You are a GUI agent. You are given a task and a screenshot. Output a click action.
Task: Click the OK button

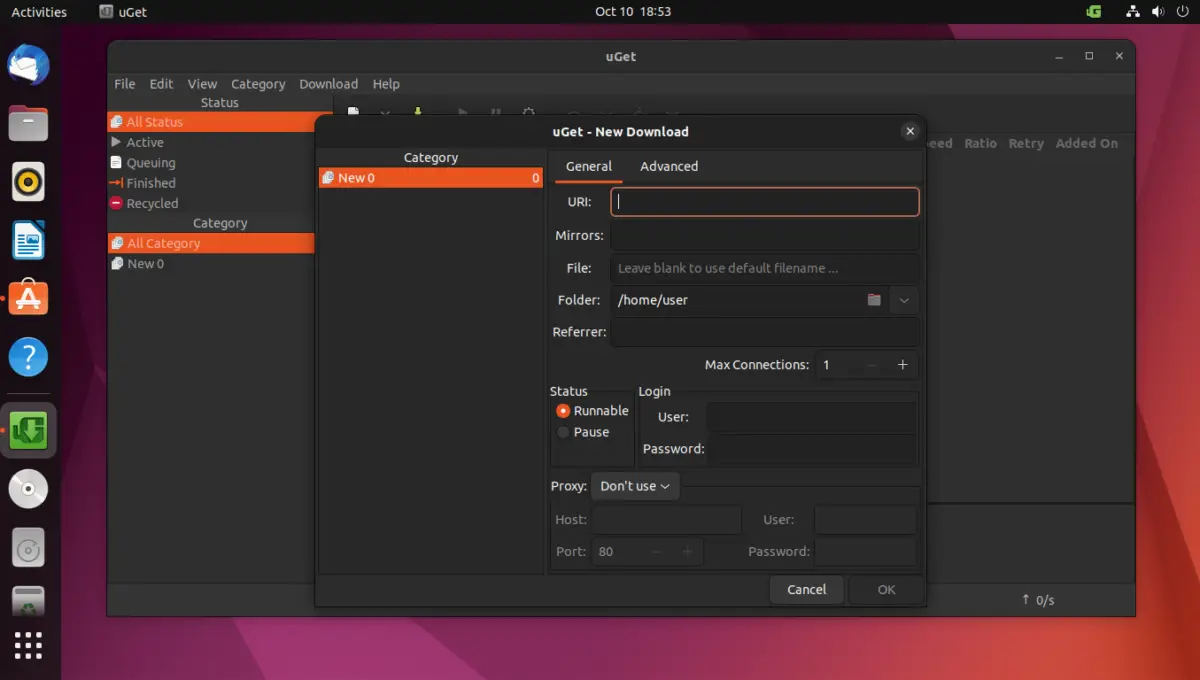click(886, 590)
